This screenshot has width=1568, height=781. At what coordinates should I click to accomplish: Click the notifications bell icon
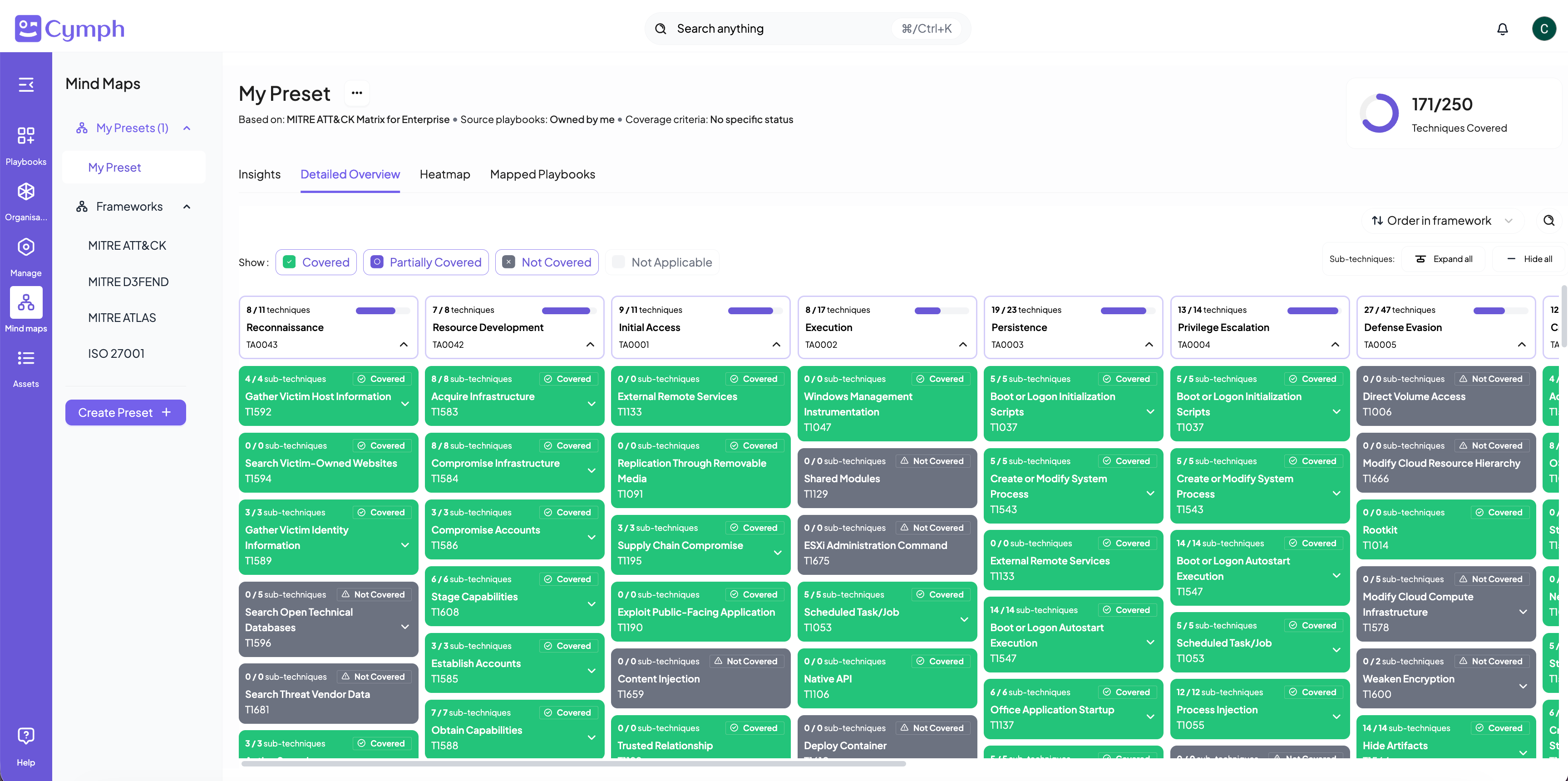[x=1502, y=29]
